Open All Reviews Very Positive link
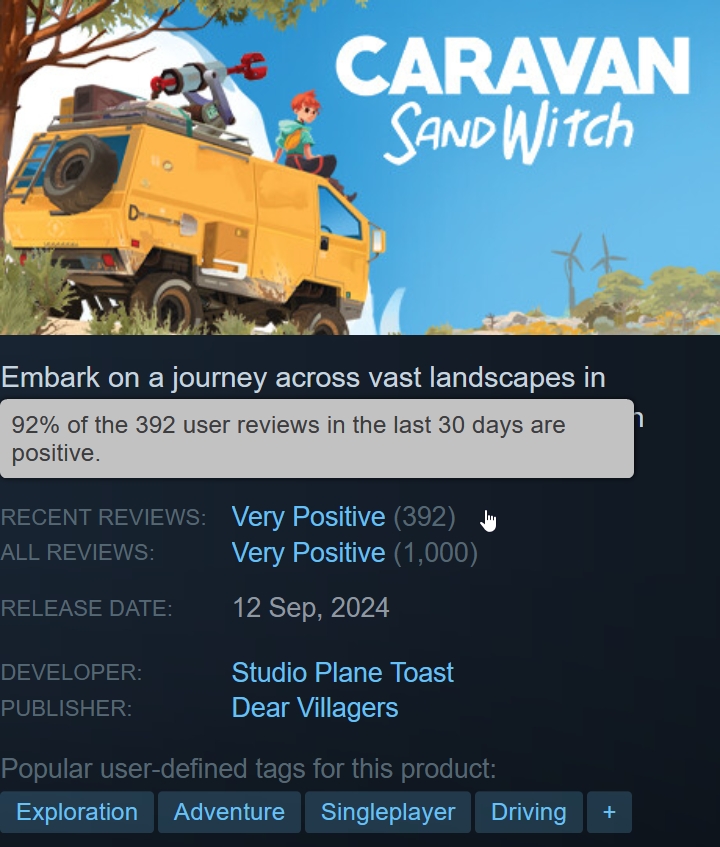 pos(308,553)
